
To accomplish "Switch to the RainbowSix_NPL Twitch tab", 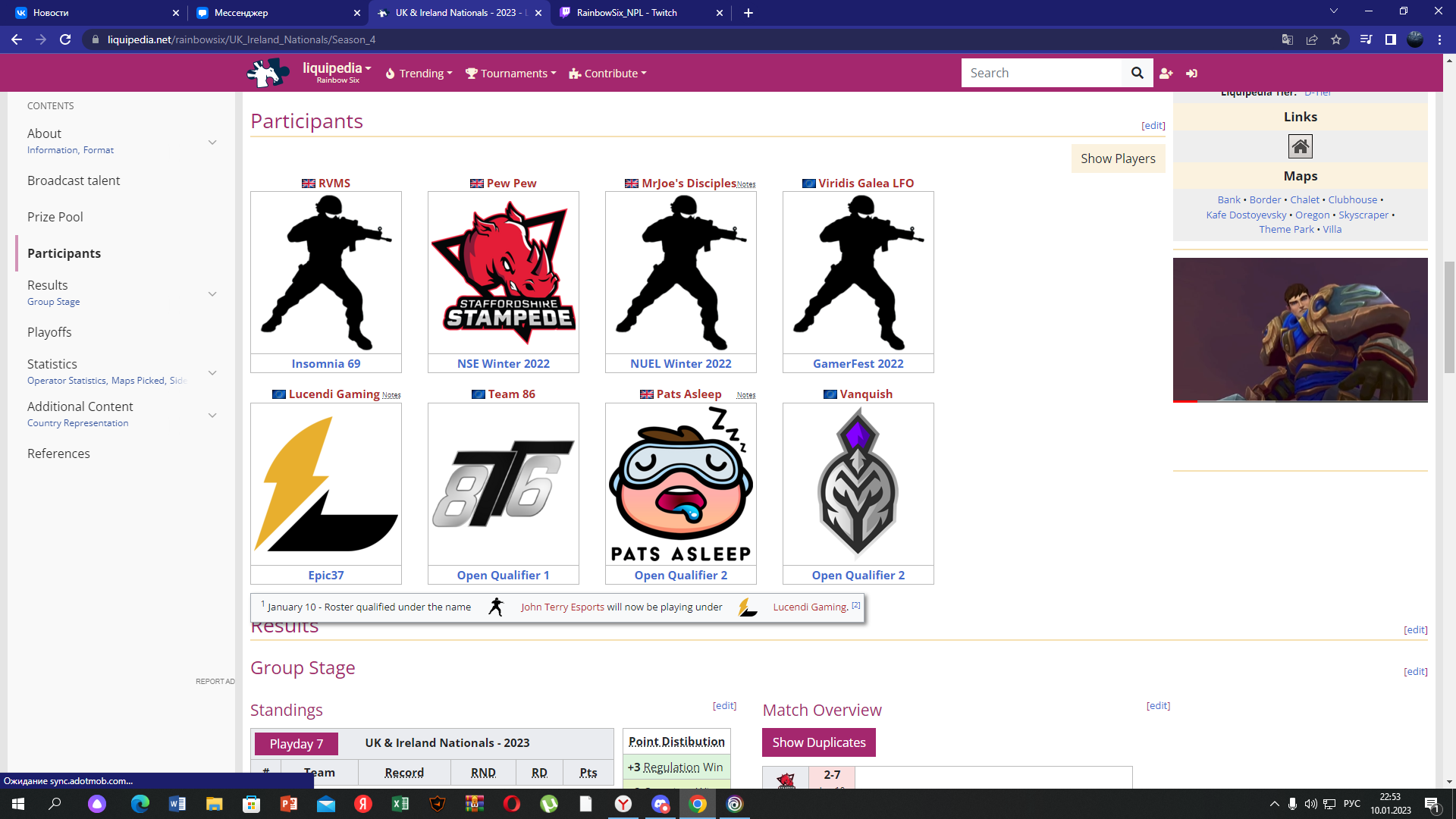I will coord(626,13).
